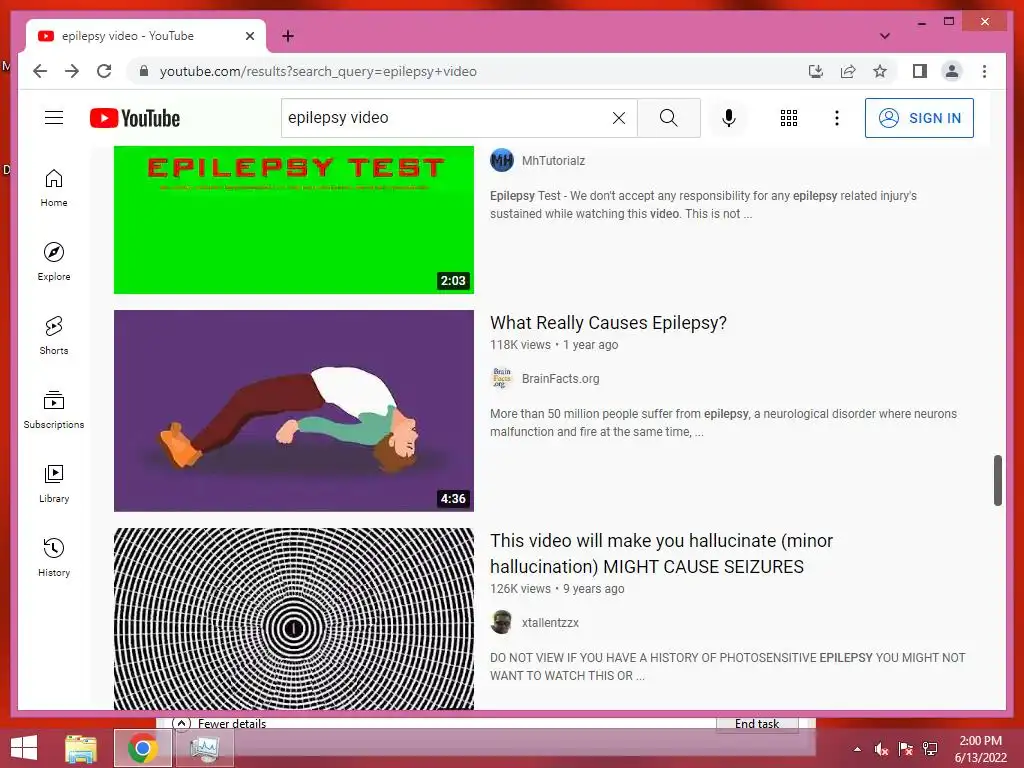Open Shorts in the sidebar

(54, 336)
